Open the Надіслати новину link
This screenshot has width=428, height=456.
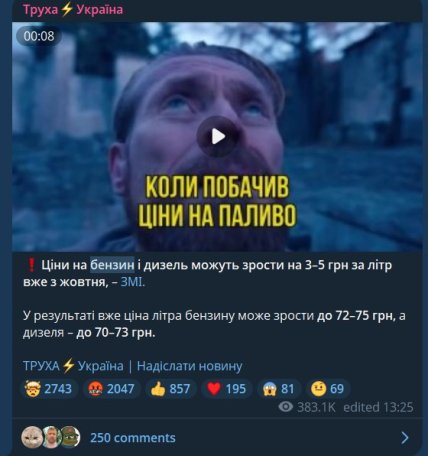pyautogui.click(x=189, y=366)
